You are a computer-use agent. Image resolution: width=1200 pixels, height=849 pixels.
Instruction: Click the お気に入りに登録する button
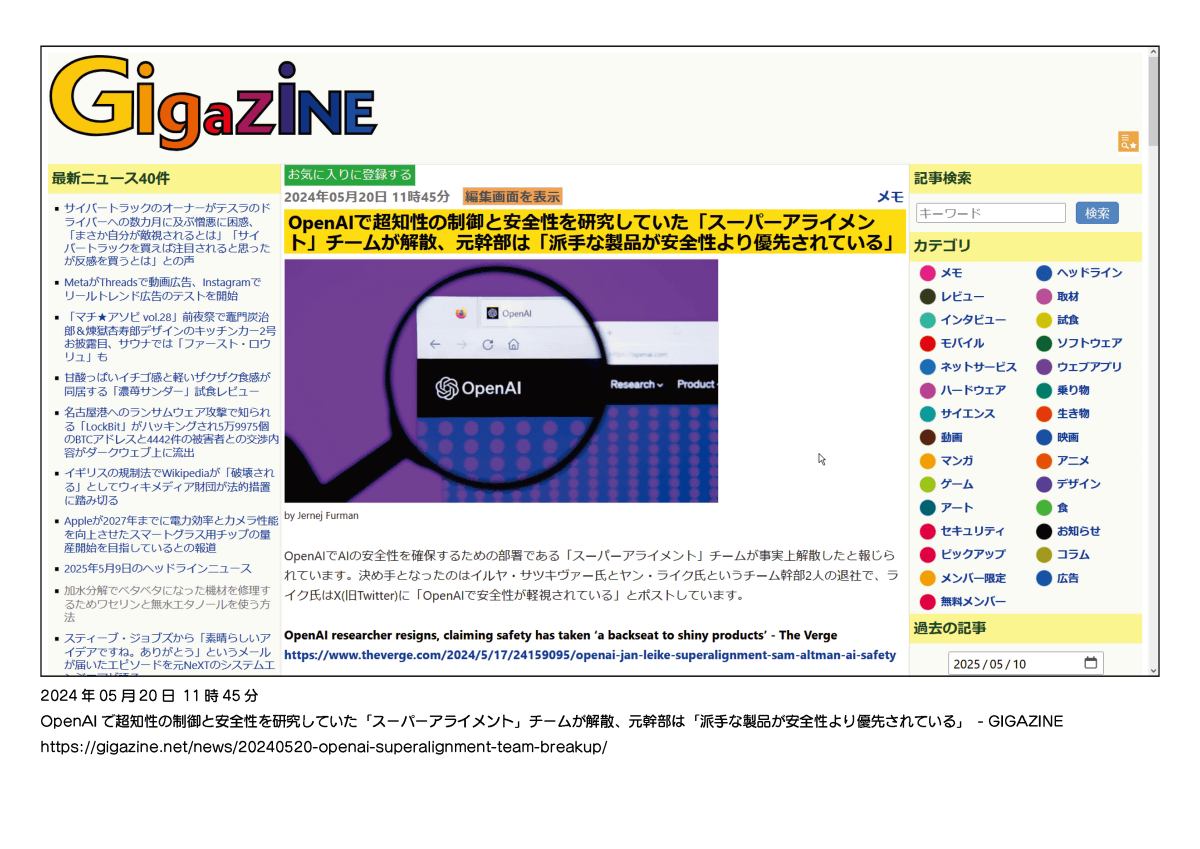349,175
